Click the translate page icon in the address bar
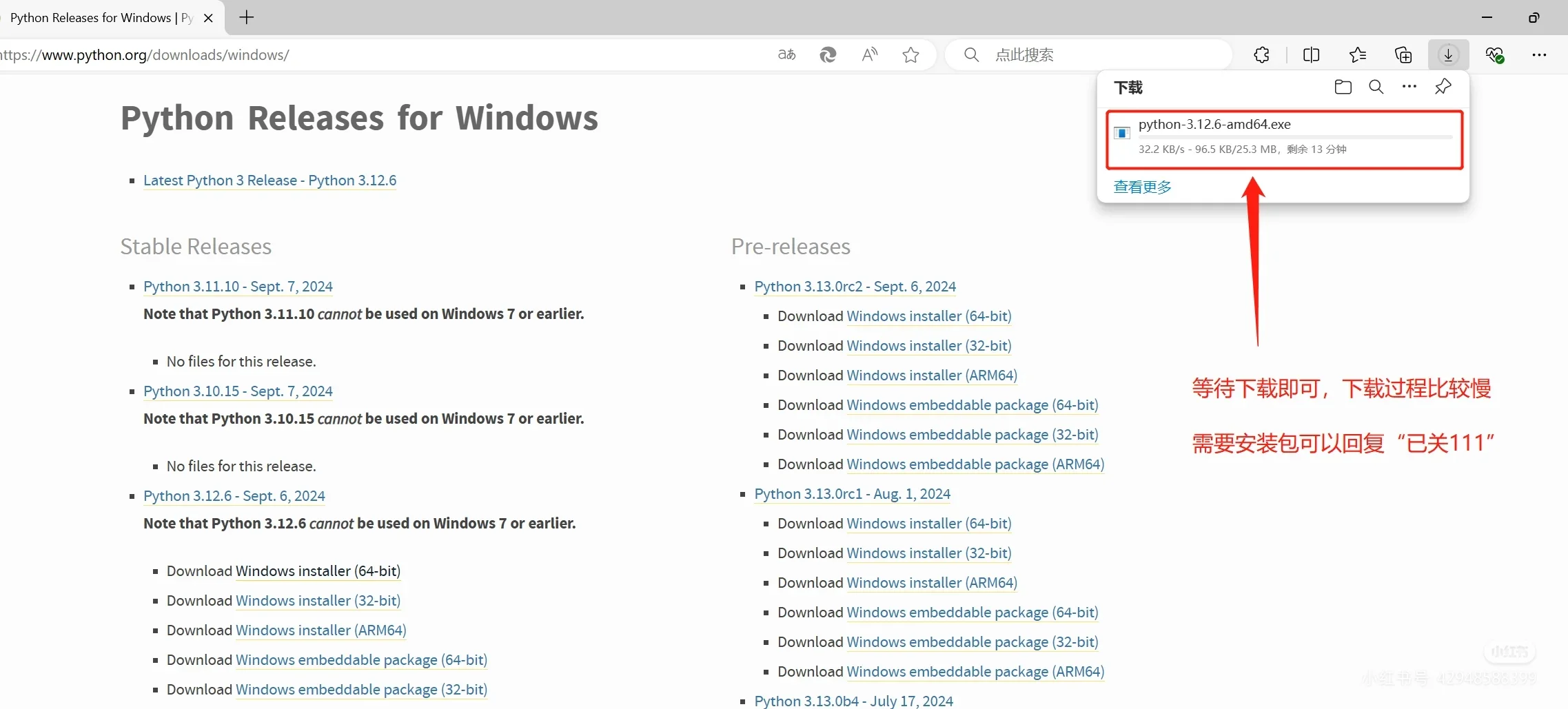Screen dimensions: 1568x709 pyautogui.click(x=786, y=54)
